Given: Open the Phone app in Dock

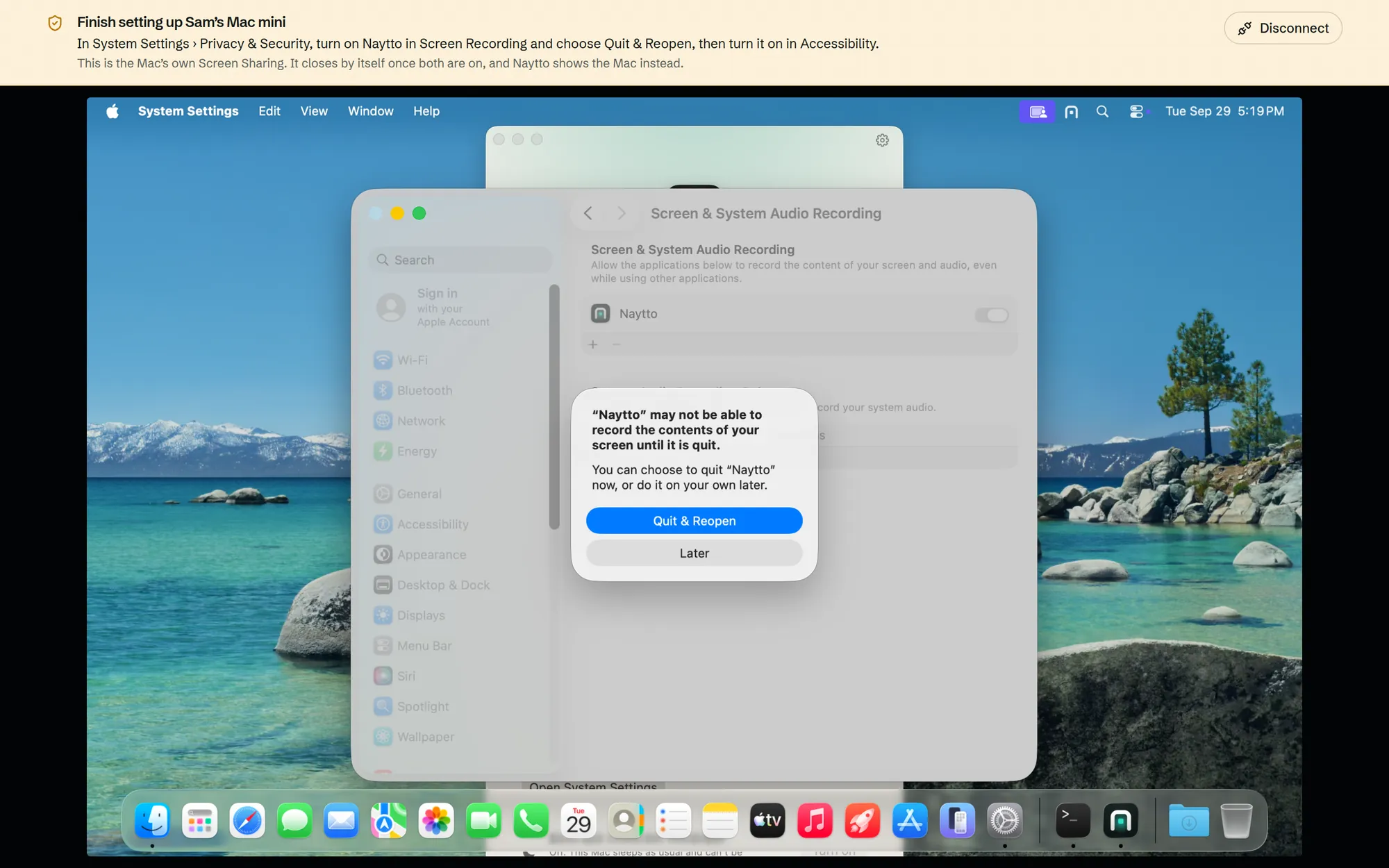Looking at the screenshot, I should pyautogui.click(x=531, y=821).
